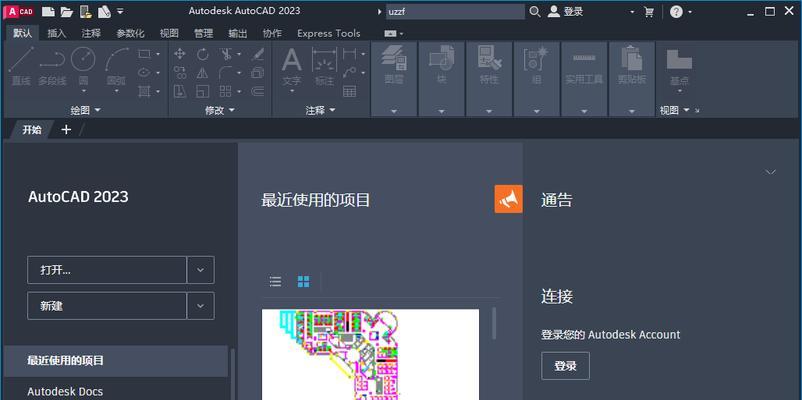
Task: Select the Arc (圆弧) tool
Action: [116, 69]
